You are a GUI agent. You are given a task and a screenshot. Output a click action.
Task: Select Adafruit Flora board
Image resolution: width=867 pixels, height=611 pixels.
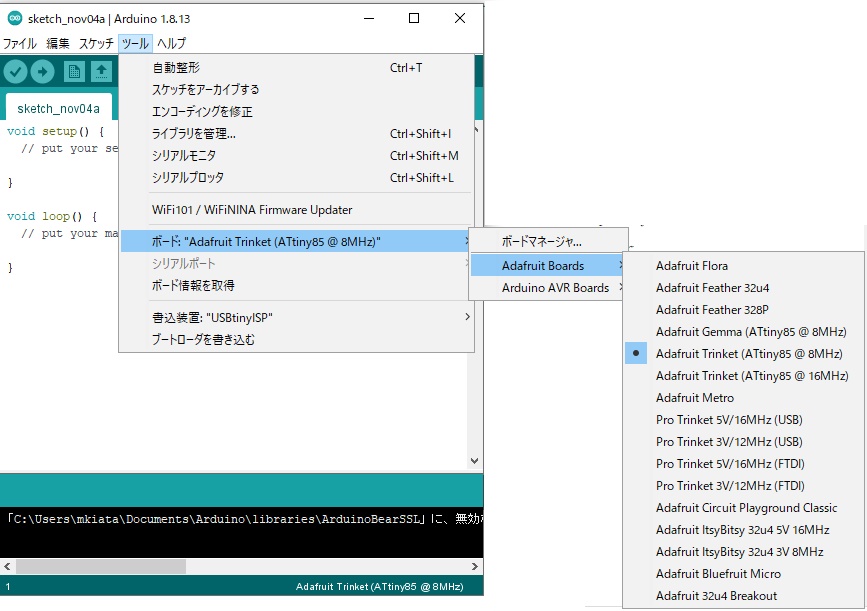pyautogui.click(x=744, y=266)
